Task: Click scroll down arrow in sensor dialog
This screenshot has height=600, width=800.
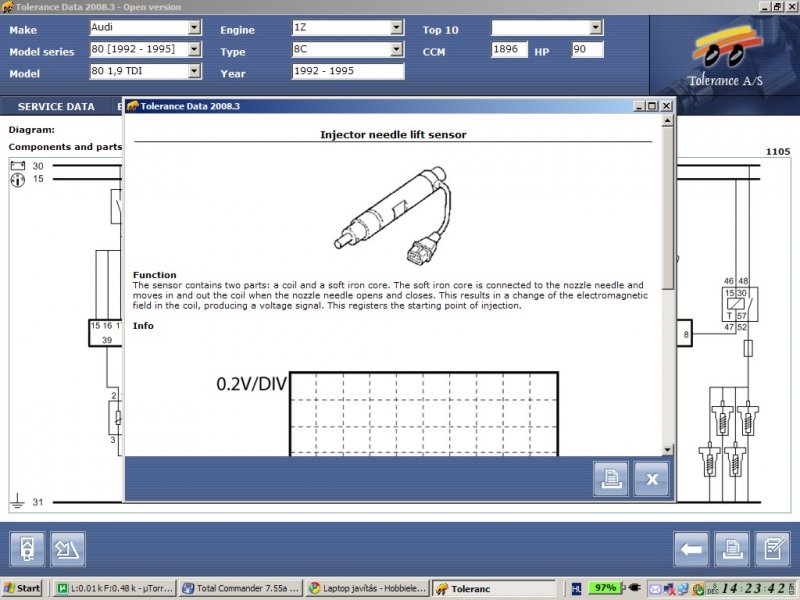Action: [x=667, y=449]
